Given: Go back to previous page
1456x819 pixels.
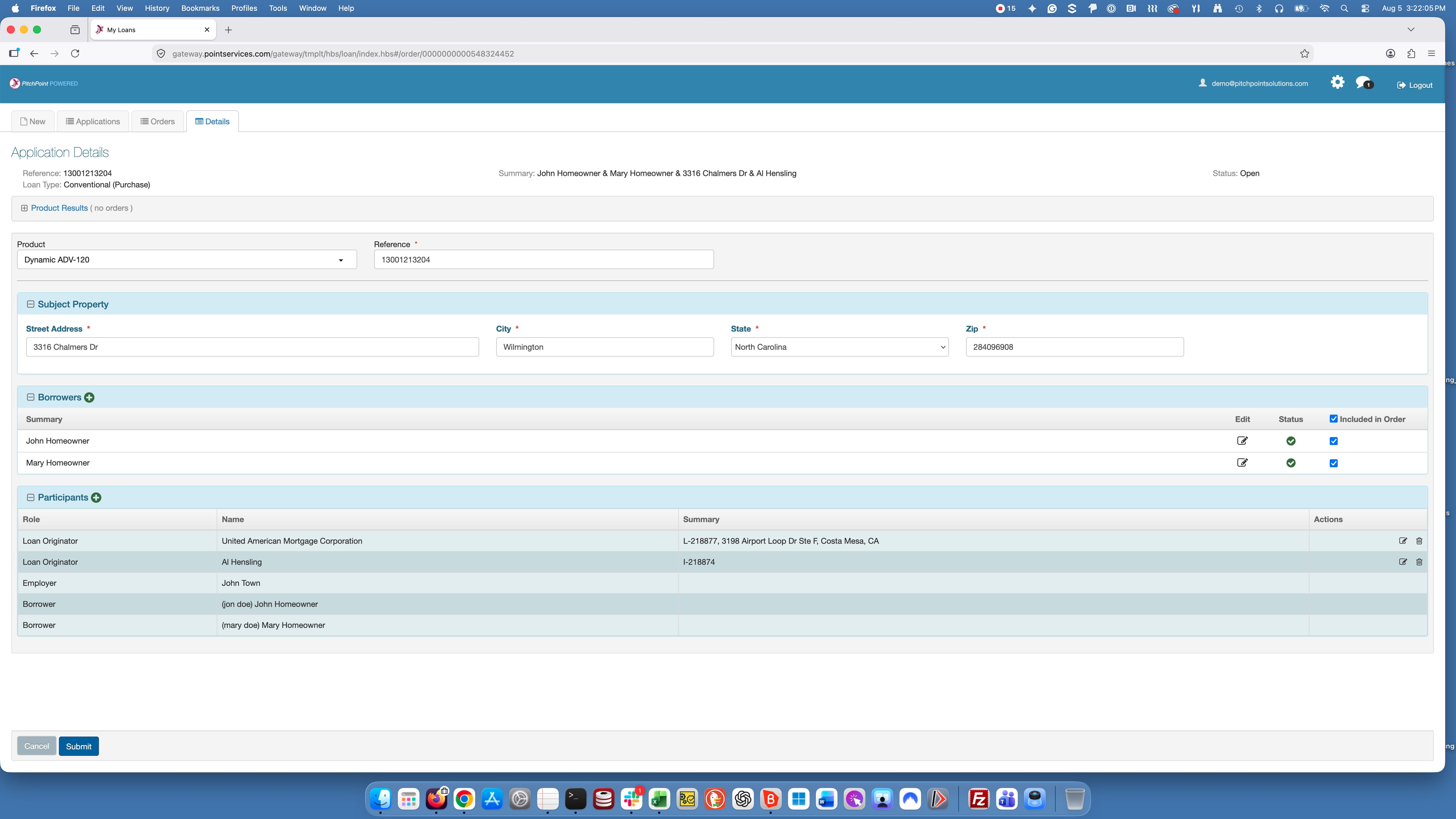Looking at the screenshot, I should pyautogui.click(x=34, y=54).
